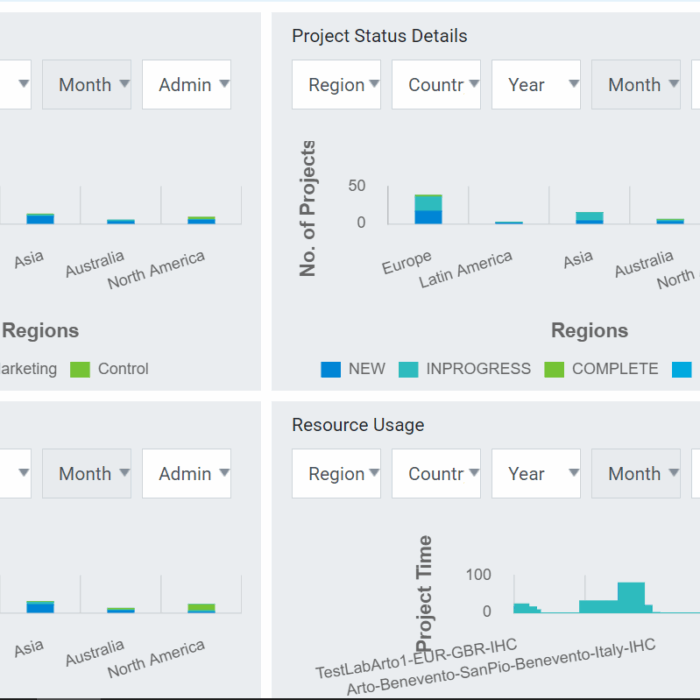Click the Project Status Details panel title
This screenshot has height=700, width=700.
[x=379, y=36]
